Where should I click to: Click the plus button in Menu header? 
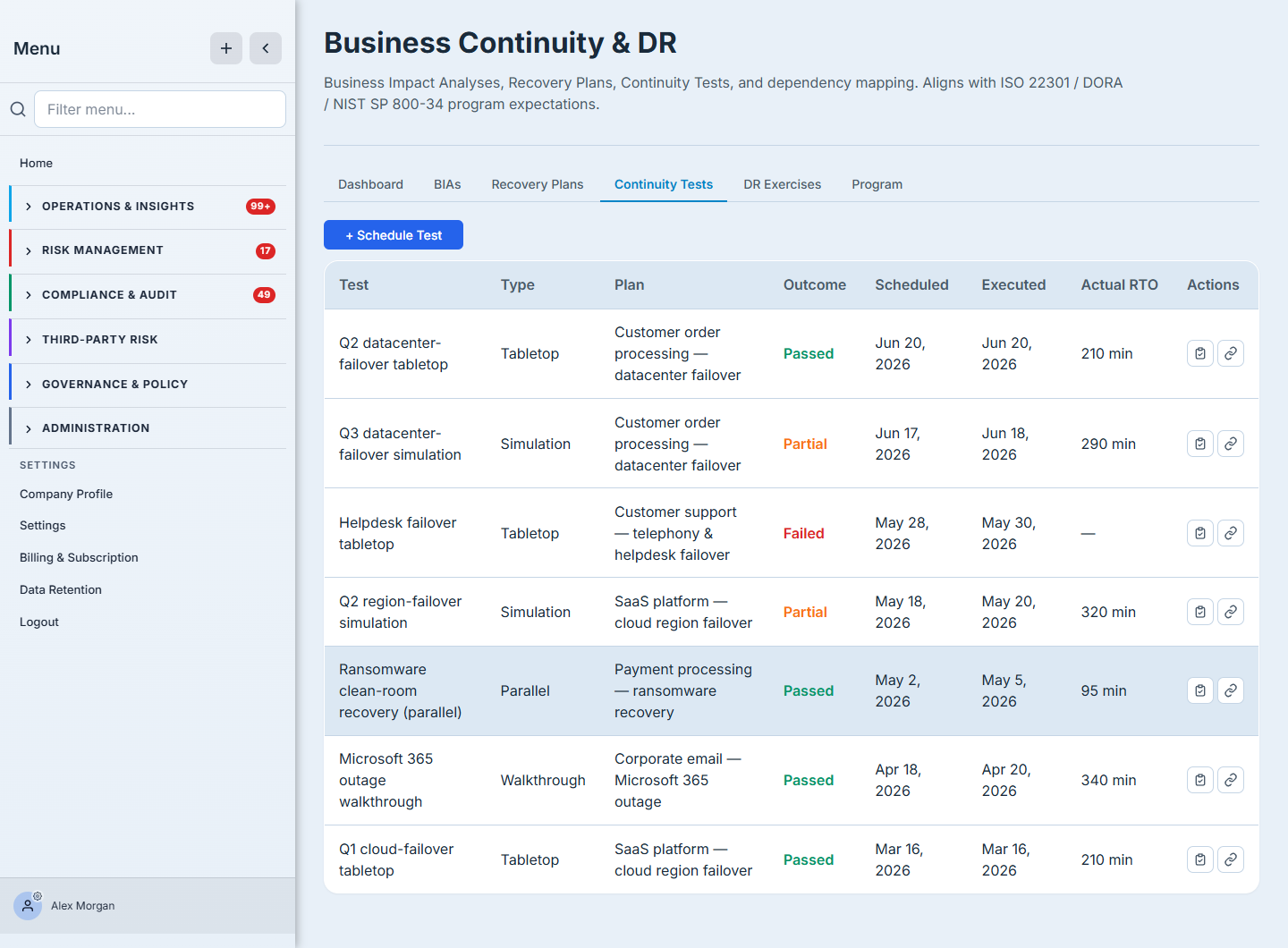226,48
